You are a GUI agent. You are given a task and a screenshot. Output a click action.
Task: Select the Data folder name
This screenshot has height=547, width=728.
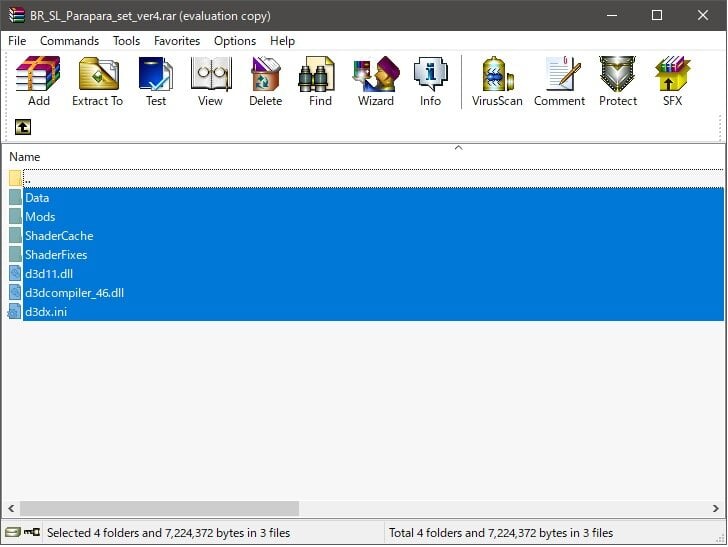(x=37, y=198)
